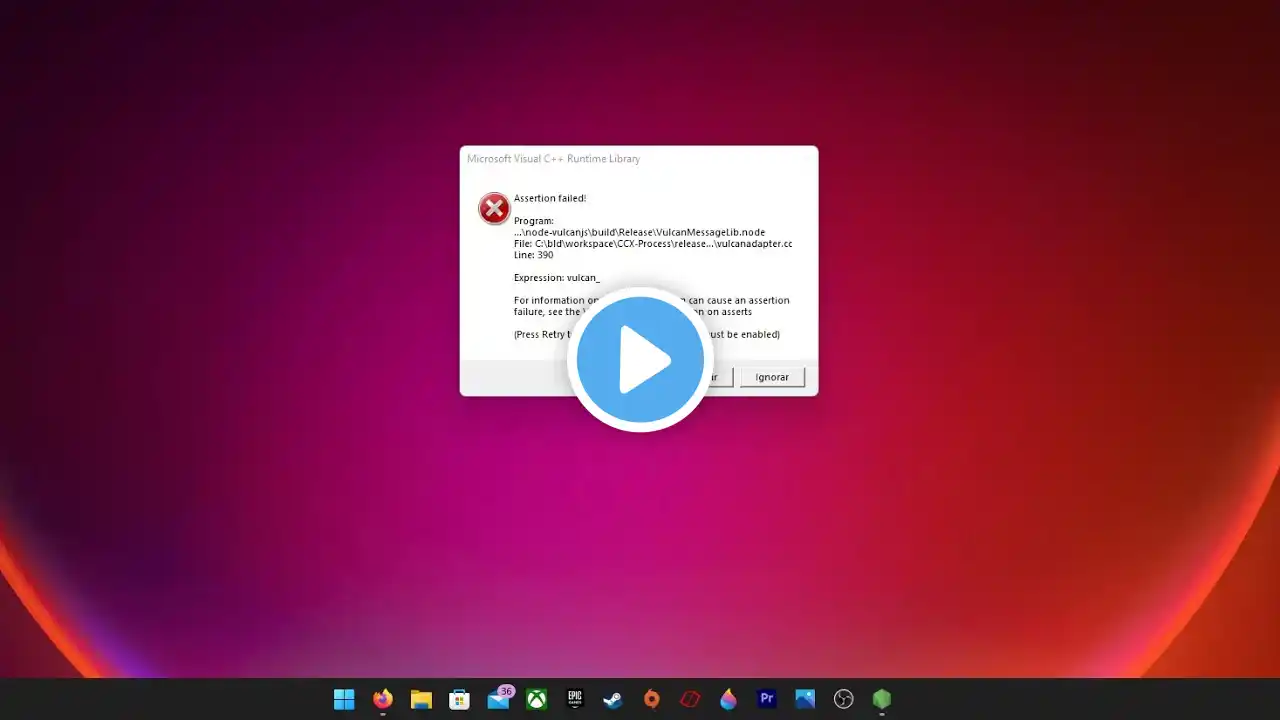Open the orange Origin taskbar icon
This screenshot has height=720, width=1280.
pos(652,699)
